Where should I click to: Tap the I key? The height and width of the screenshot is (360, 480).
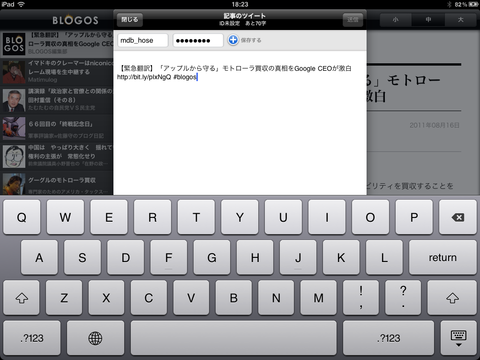click(327, 217)
